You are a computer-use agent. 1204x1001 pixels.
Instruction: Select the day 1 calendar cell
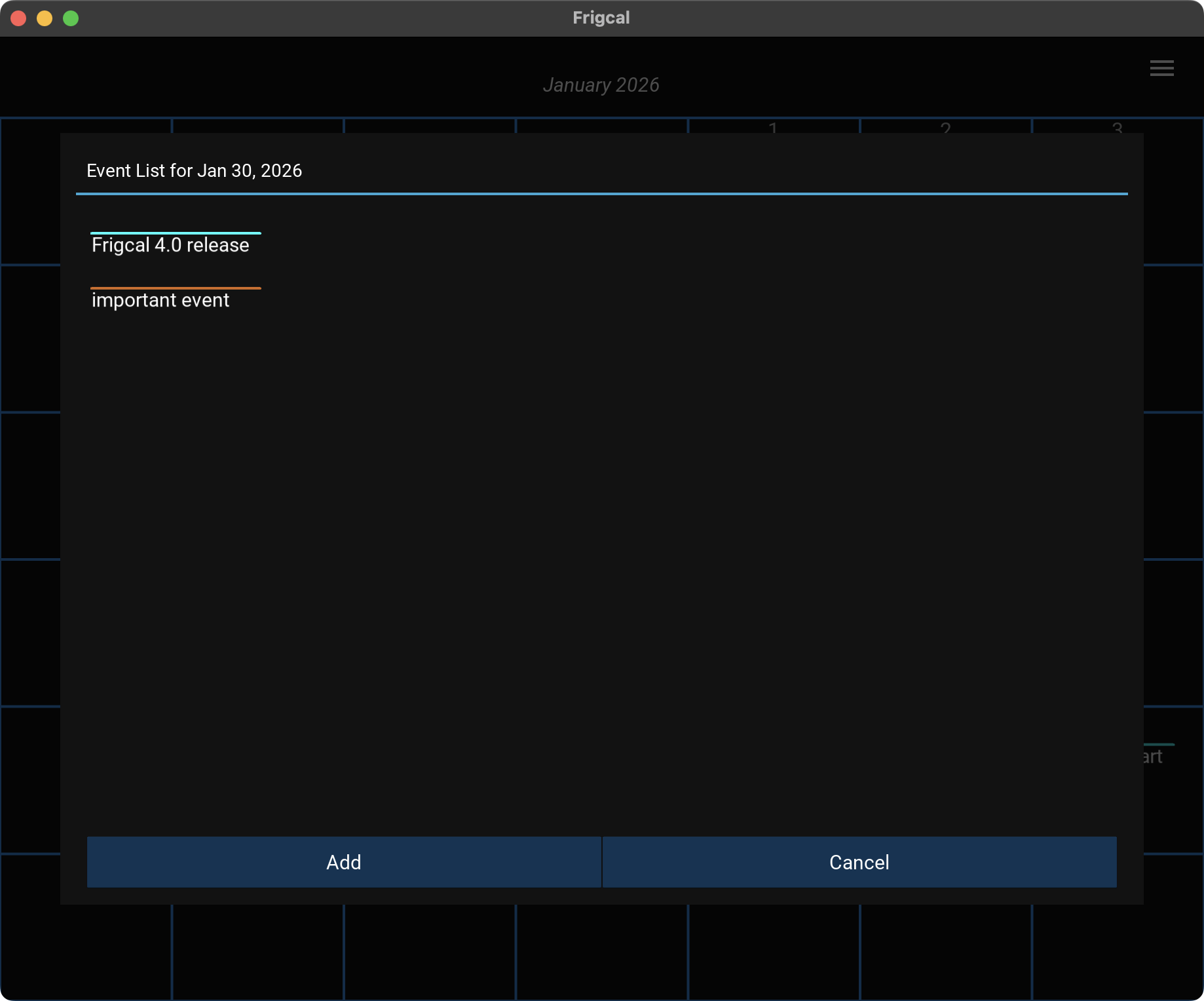(773, 126)
